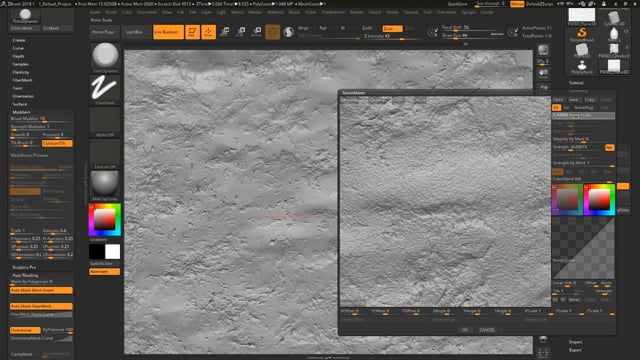
Task: Click the half-sphere material mode icon in shelf
Action: pyautogui.click(x=289, y=32)
